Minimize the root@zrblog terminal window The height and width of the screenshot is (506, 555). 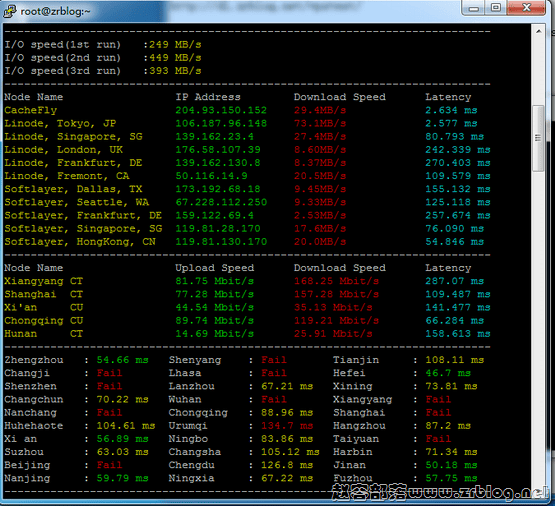pyautogui.click(x=474, y=8)
